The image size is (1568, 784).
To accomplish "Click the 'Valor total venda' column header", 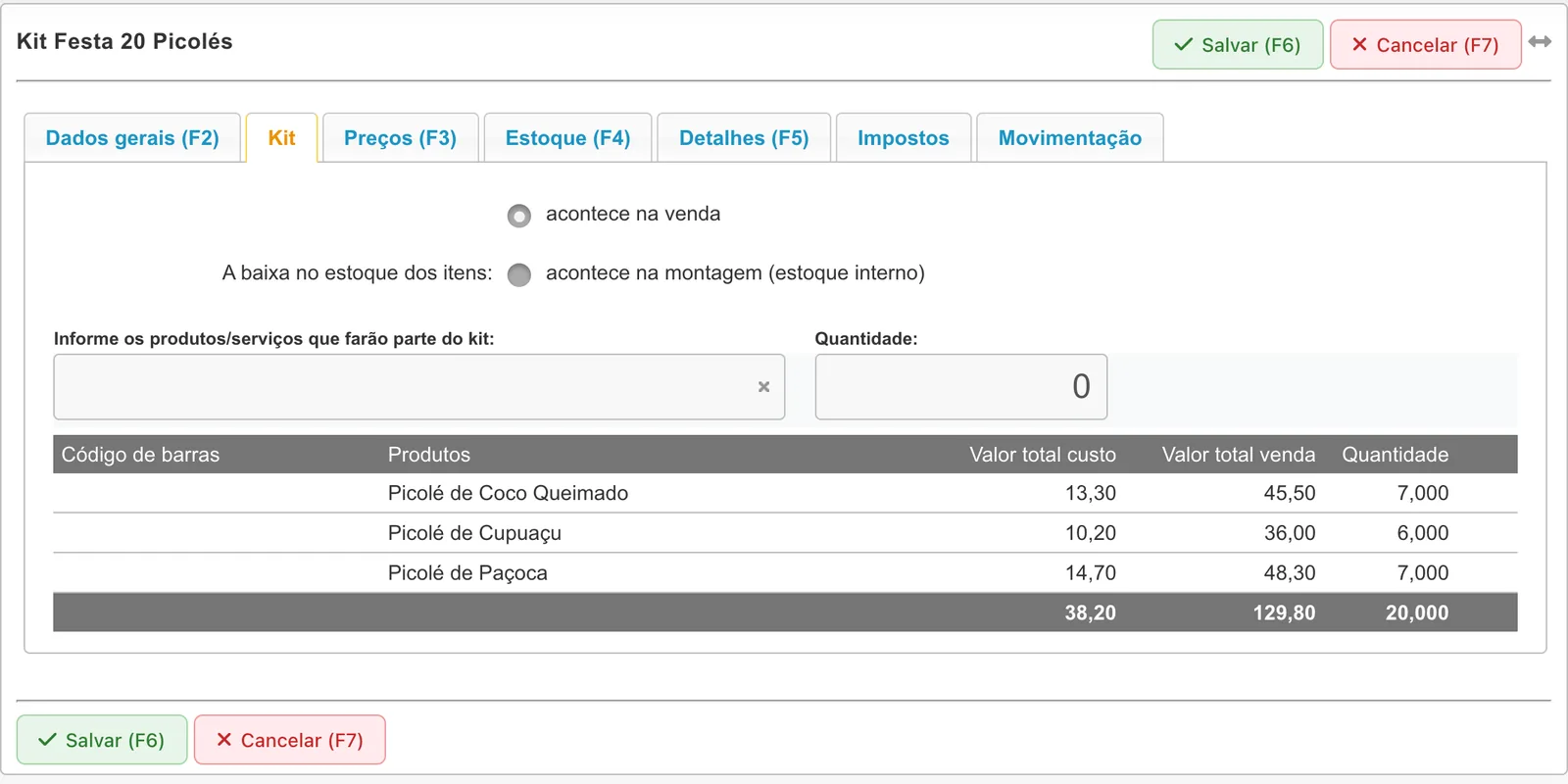I will [x=1239, y=455].
